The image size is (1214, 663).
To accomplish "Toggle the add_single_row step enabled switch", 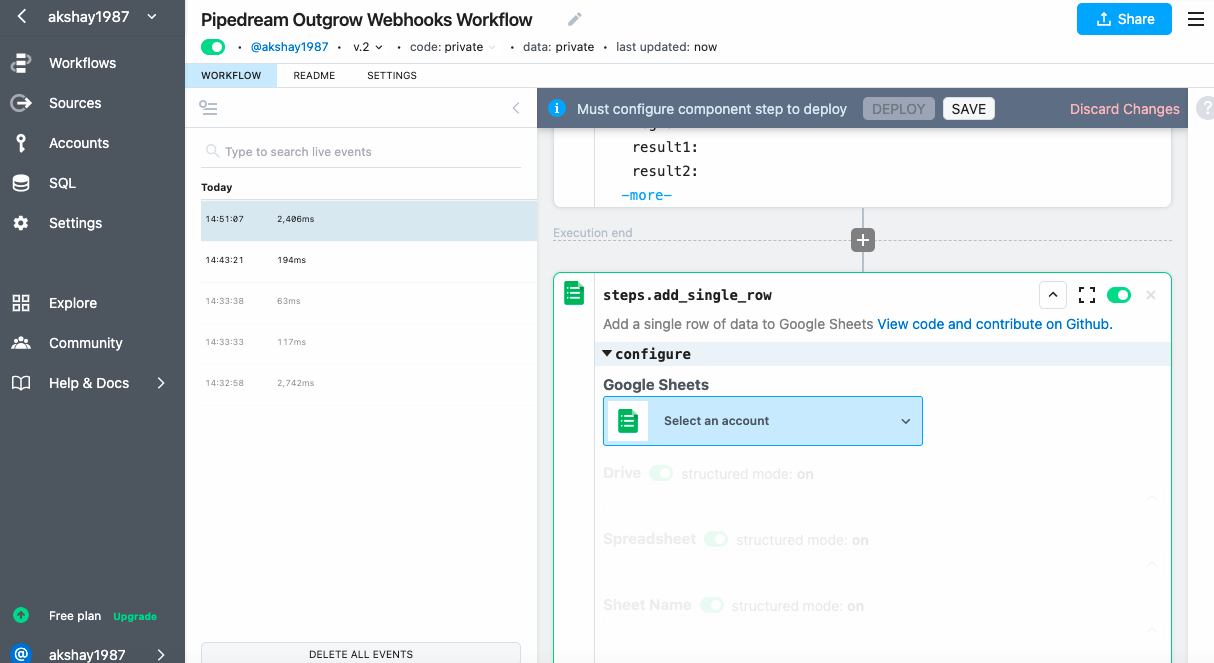I will click(1119, 295).
